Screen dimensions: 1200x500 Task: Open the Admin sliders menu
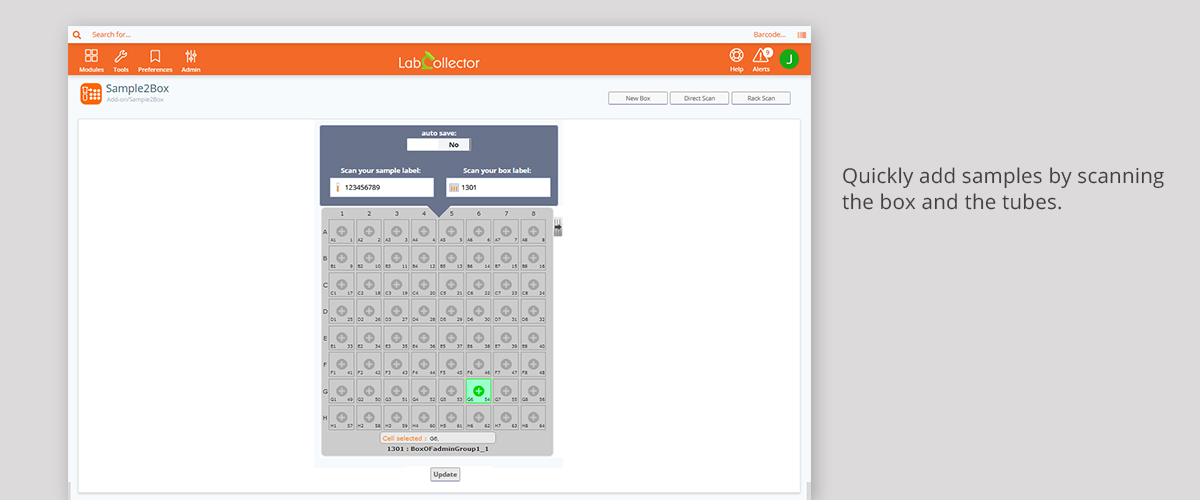[191, 61]
